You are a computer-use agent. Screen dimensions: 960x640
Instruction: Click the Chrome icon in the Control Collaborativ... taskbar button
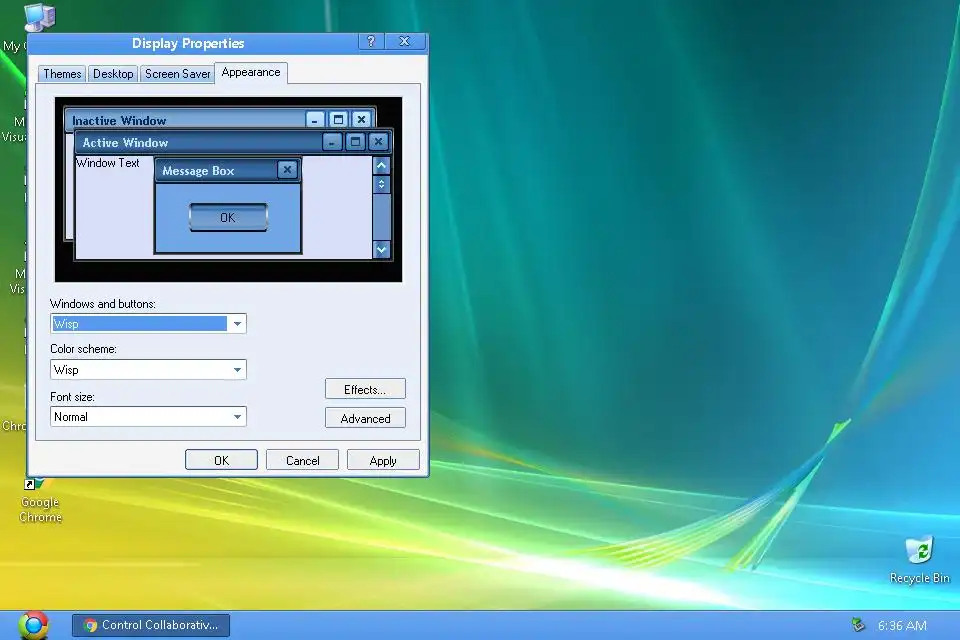pos(91,625)
